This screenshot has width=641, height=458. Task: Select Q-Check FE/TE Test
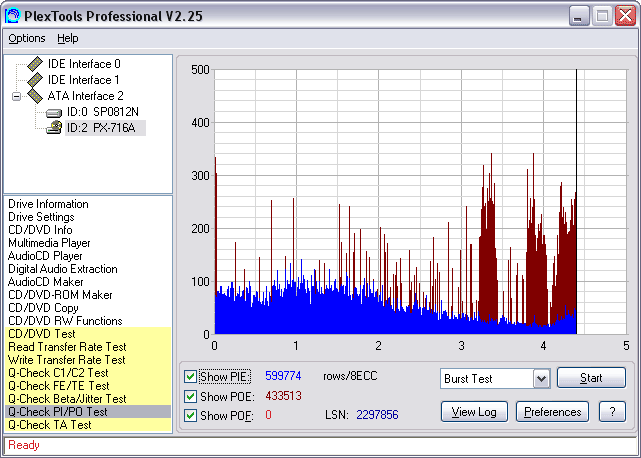click(88, 386)
